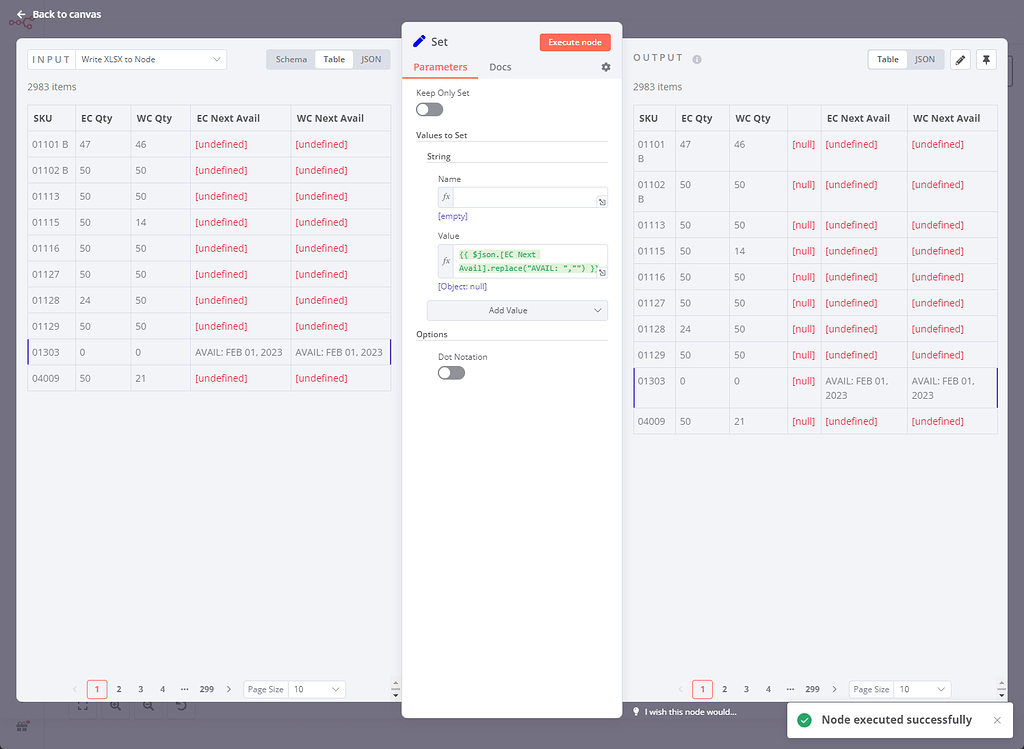Image resolution: width=1024 pixels, height=749 pixels.
Task: Click the output info icon
Action: point(697,59)
